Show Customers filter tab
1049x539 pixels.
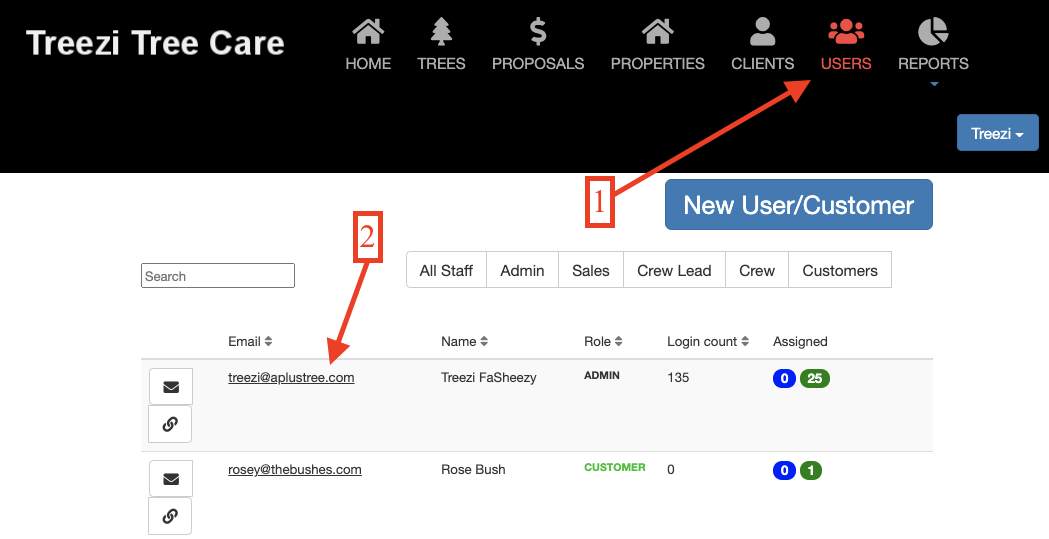pos(839,270)
